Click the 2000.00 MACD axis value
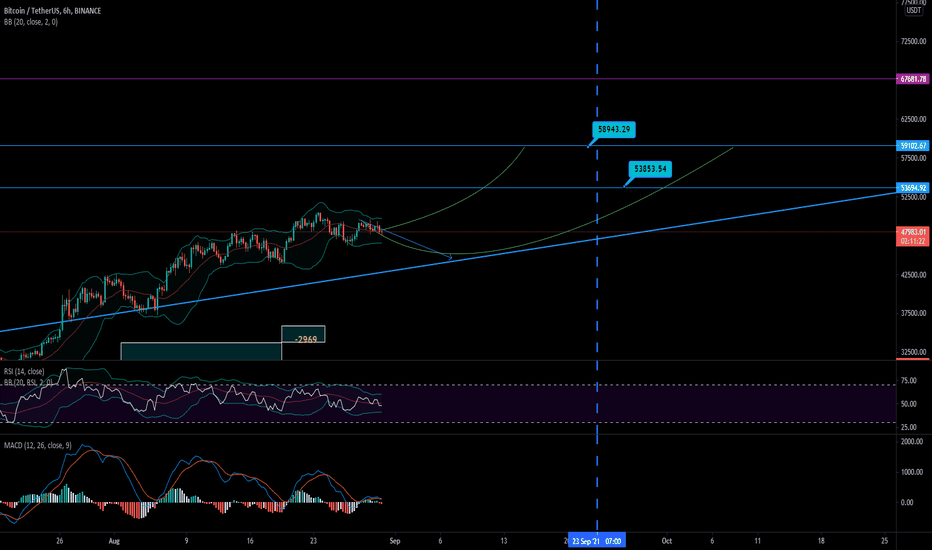 [912, 442]
